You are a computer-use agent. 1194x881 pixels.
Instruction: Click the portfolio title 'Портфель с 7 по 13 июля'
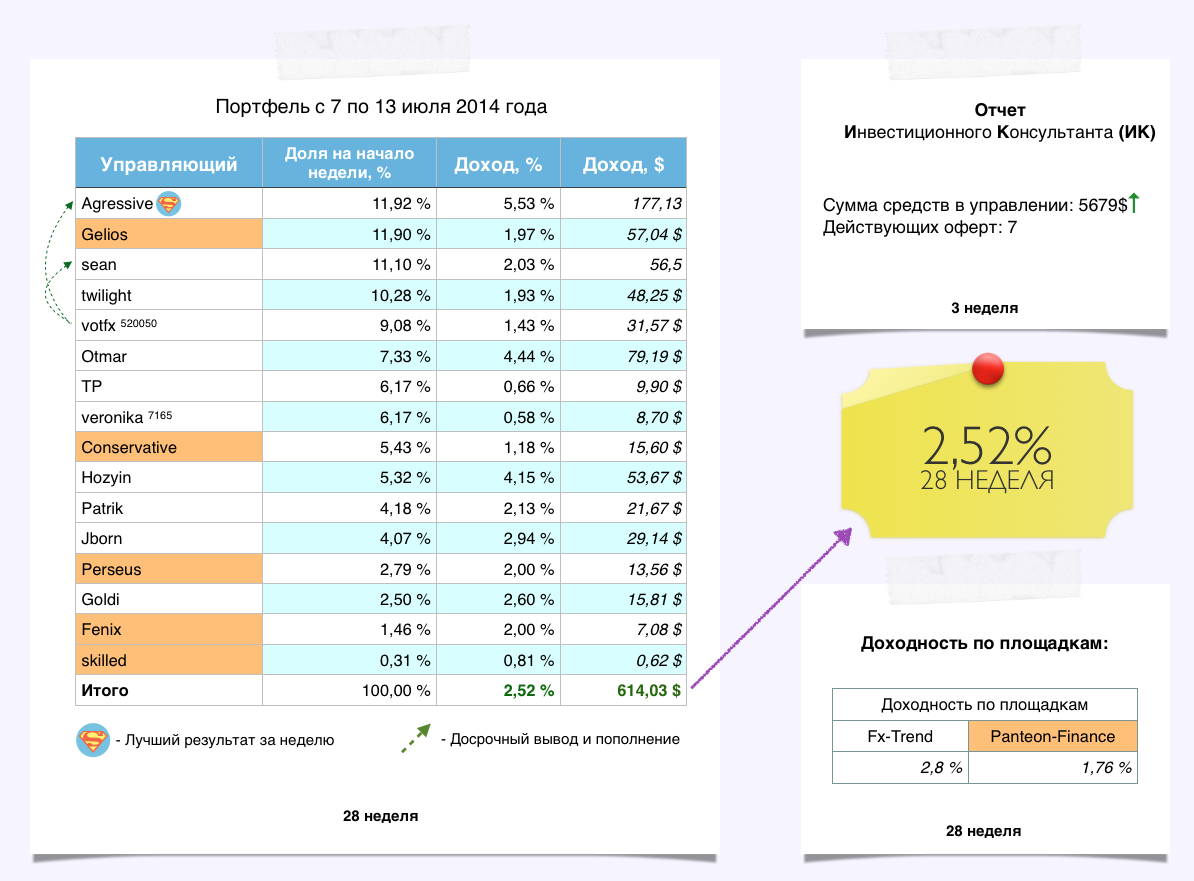381,107
